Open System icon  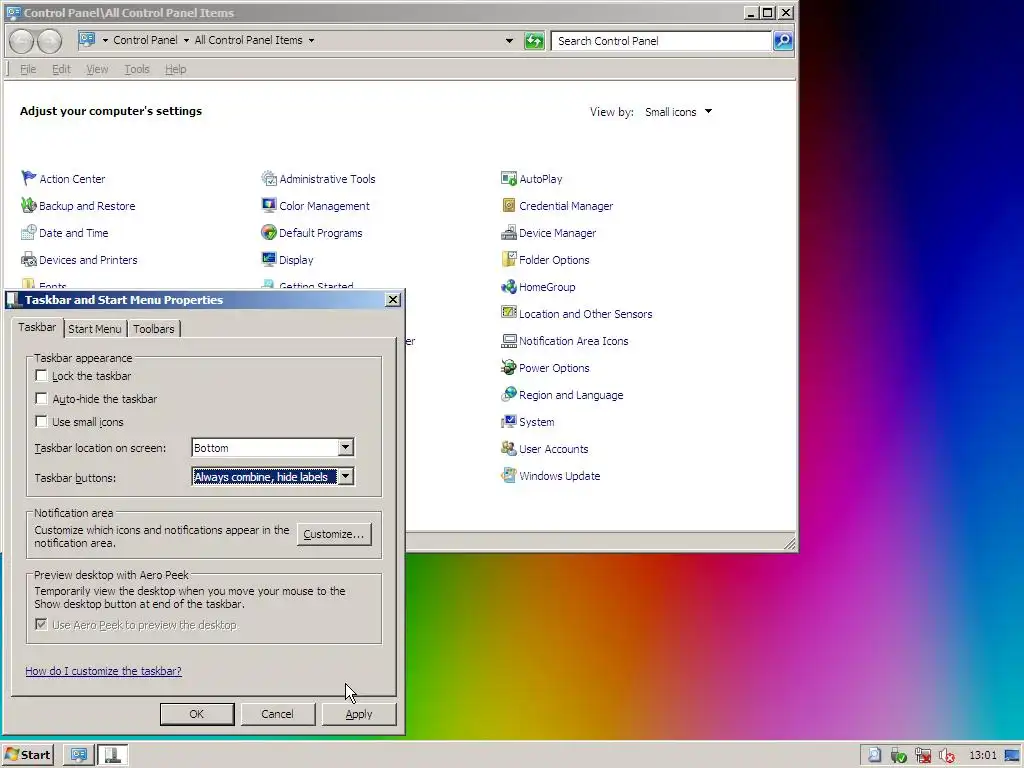pyautogui.click(x=509, y=422)
